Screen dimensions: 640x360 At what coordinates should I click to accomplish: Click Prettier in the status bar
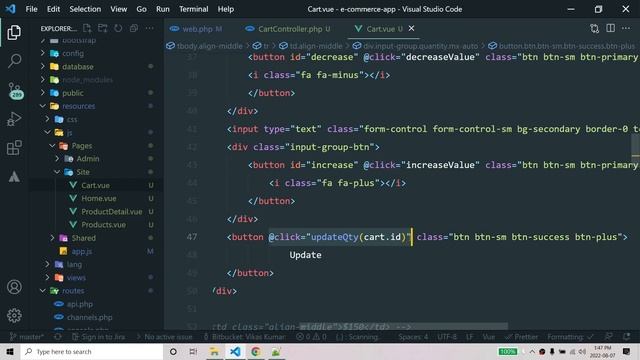click(521, 337)
